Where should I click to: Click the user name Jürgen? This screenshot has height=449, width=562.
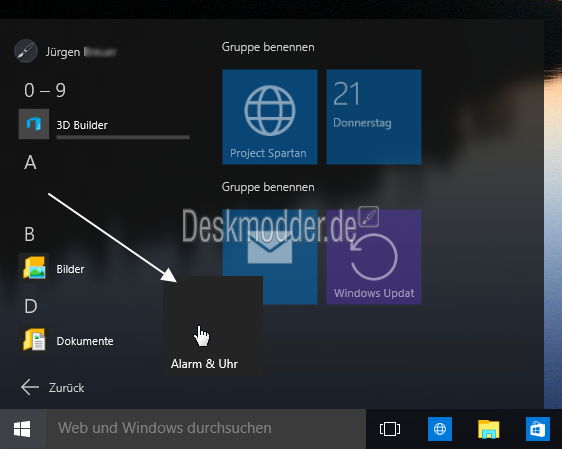click(63, 52)
